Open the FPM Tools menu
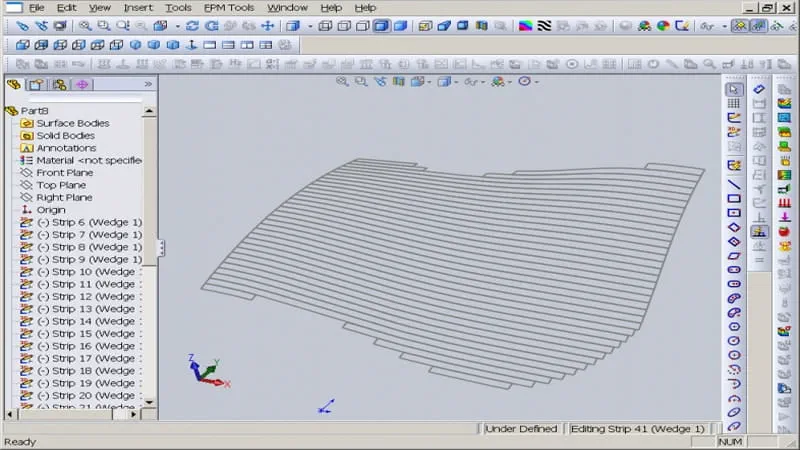This screenshot has width=800, height=450. point(229,7)
